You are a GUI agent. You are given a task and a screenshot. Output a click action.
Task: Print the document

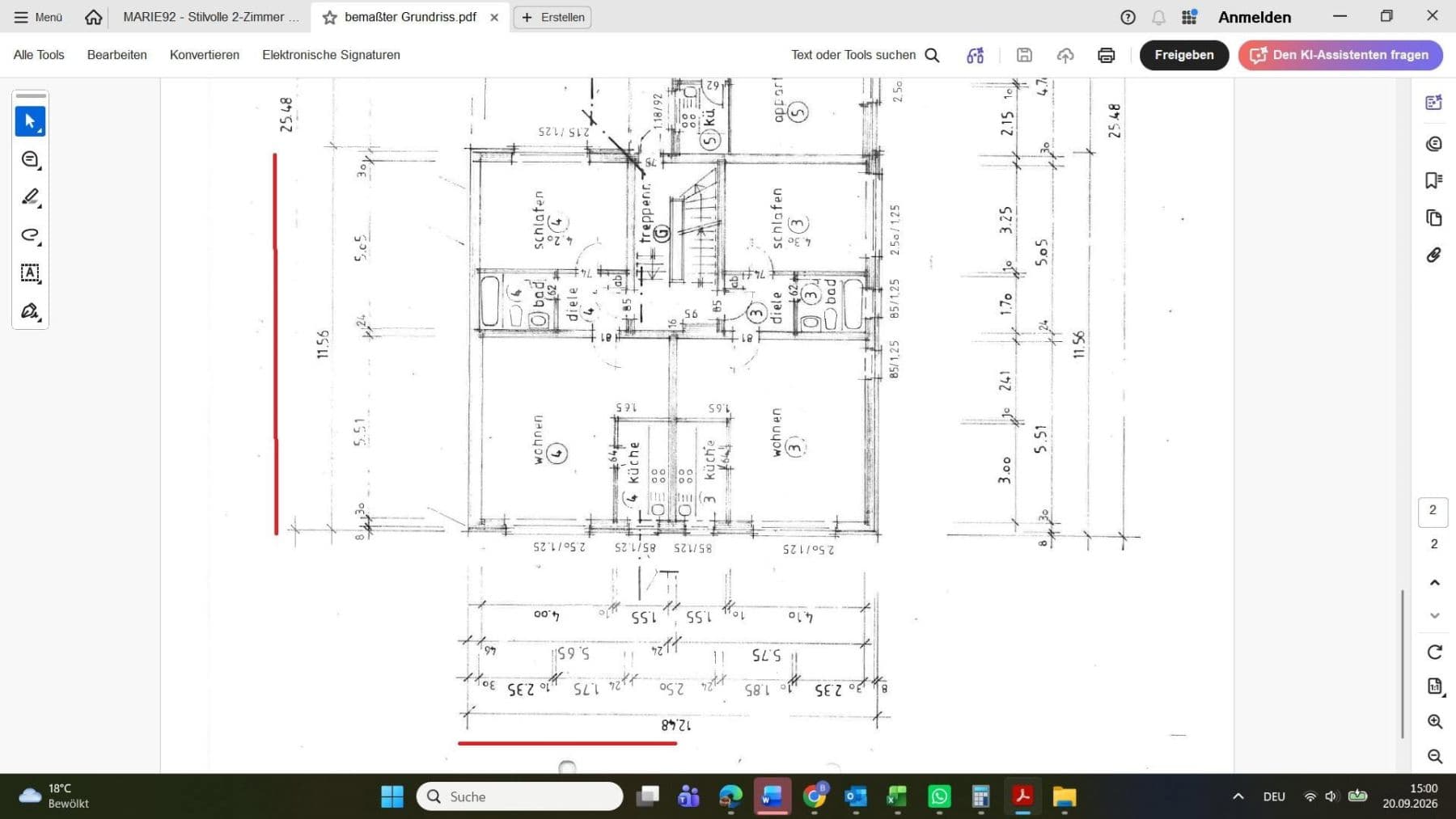(1106, 55)
